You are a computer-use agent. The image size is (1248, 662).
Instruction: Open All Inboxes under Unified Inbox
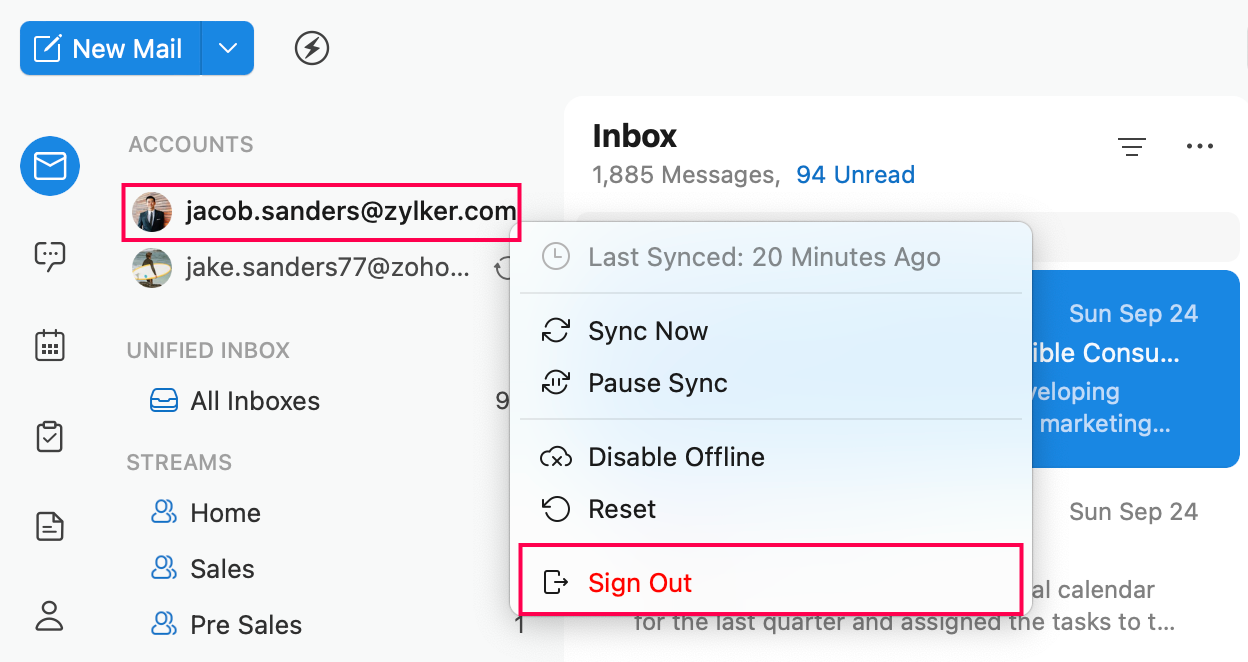pos(255,402)
